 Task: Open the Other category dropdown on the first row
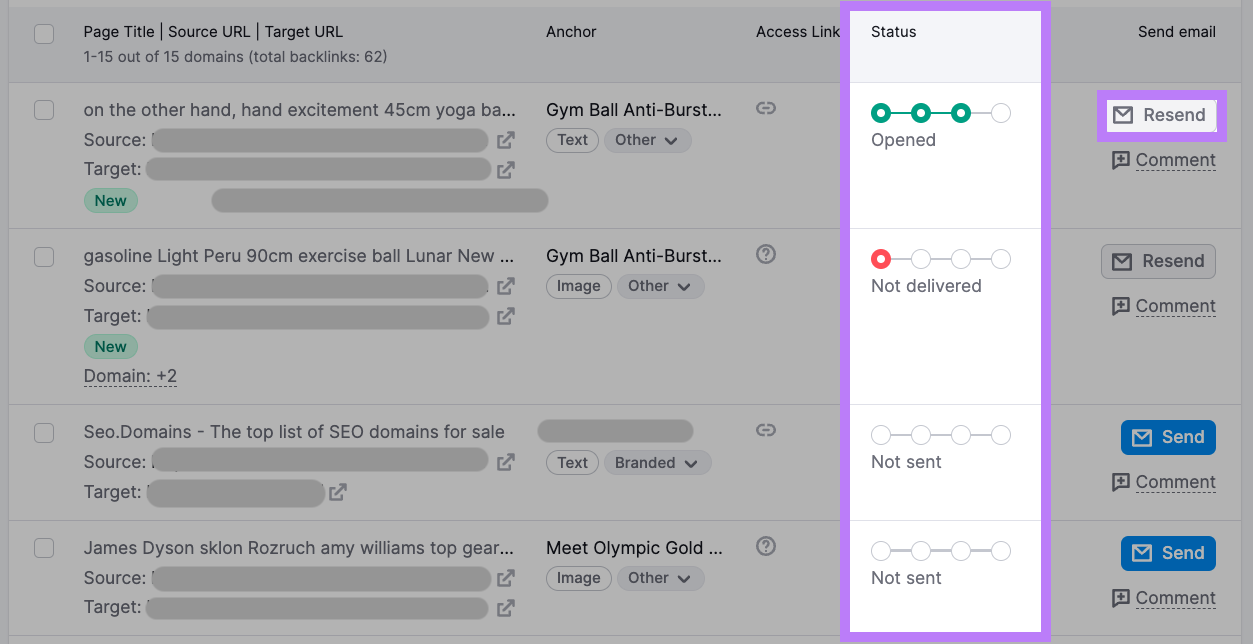[x=647, y=140]
